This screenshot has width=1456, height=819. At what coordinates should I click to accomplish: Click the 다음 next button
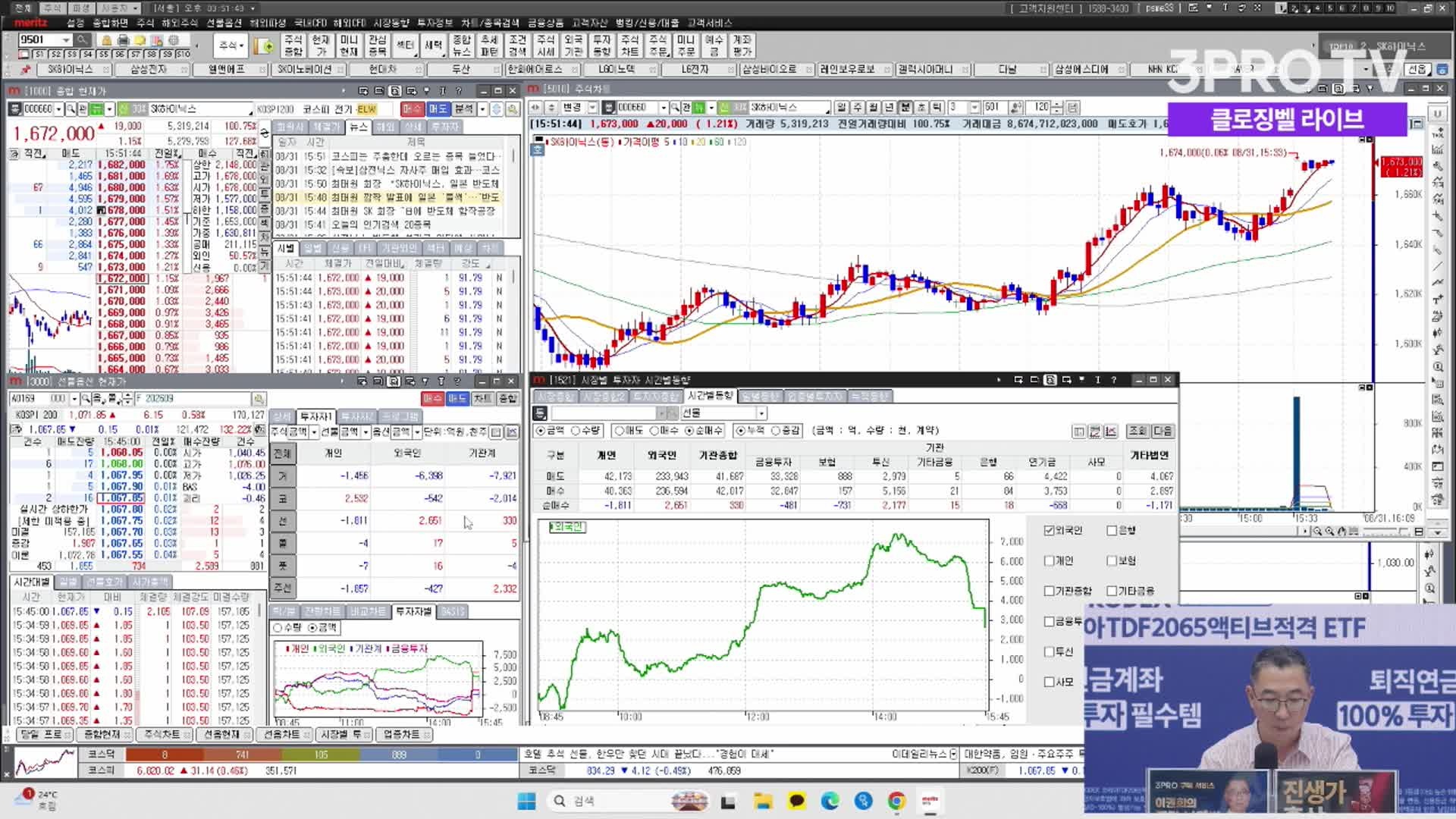(x=1163, y=431)
